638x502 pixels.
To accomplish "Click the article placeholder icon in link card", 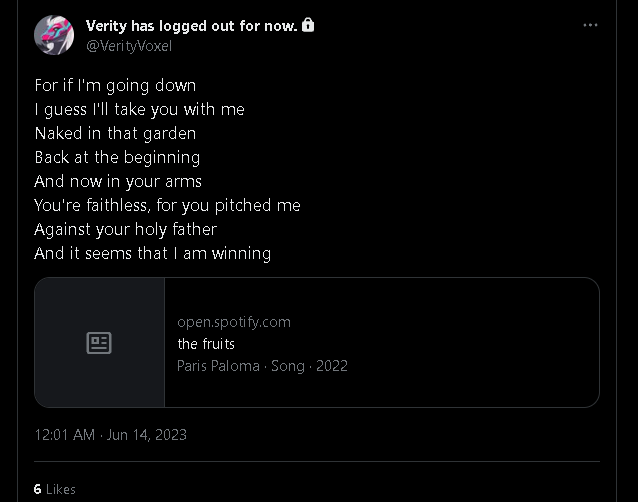I will (99, 343).
